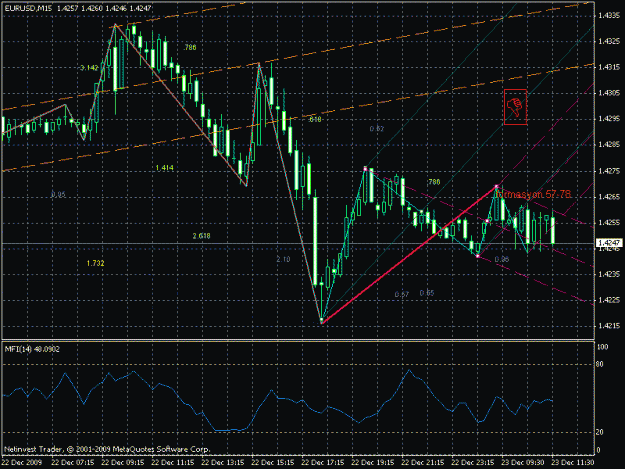
Task: Click the Netinvest Trader copyright text
Action: pyautogui.click(x=107, y=449)
